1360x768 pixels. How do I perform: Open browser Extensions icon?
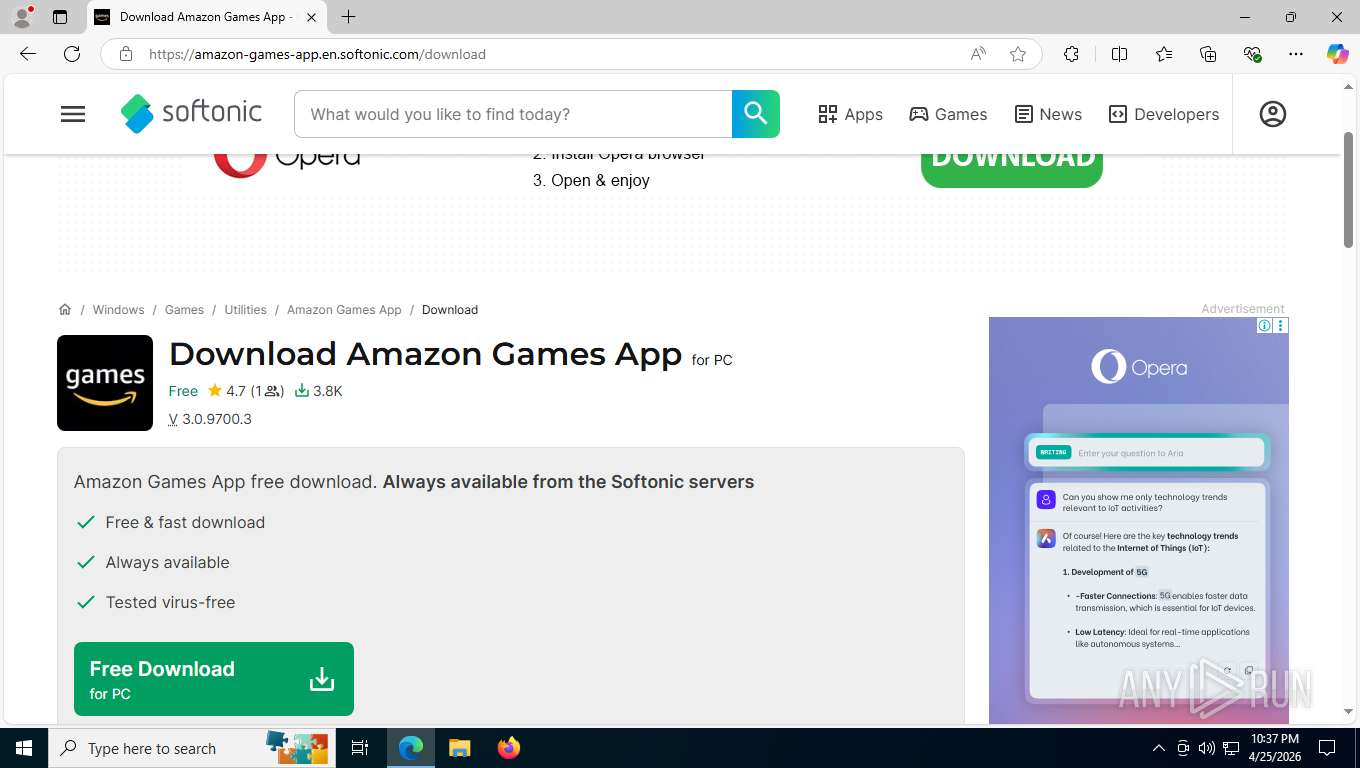1071,54
